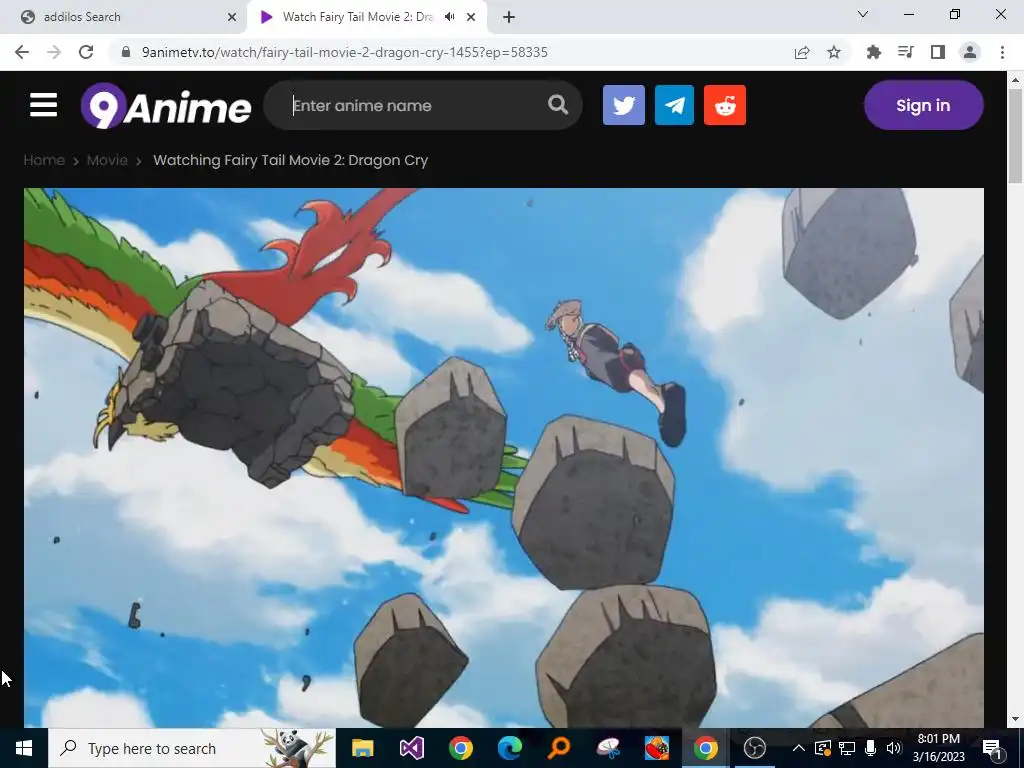The height and width of the screenshot is (768, 1024).
Task: Open Microsoft Edge from taskbar
Action: coord(509,748)
